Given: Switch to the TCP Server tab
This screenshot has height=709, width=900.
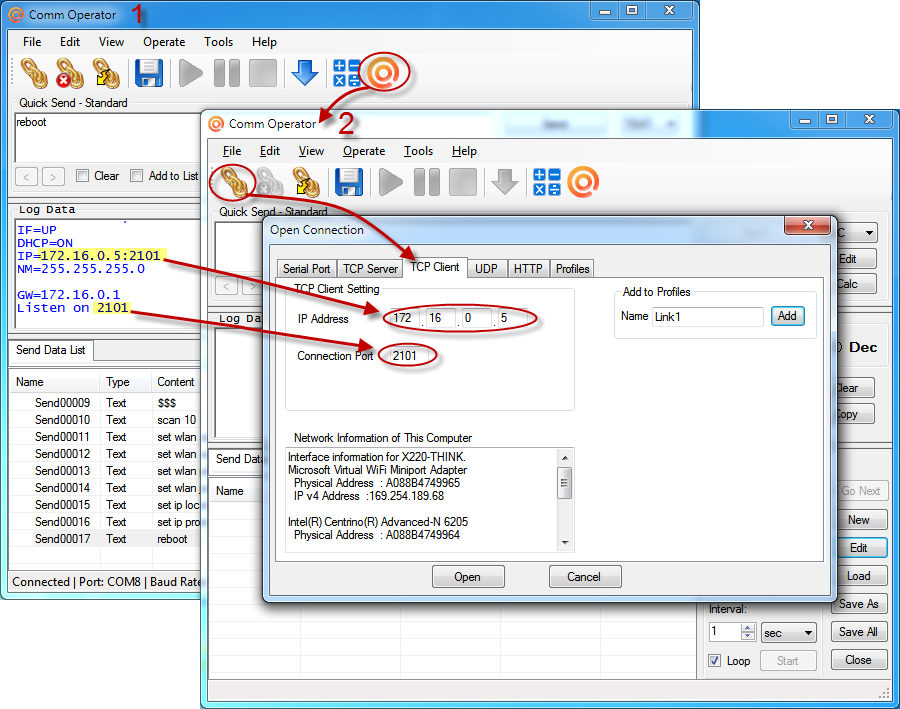Looking at the screenshot, I should click(x=370, y=269).
